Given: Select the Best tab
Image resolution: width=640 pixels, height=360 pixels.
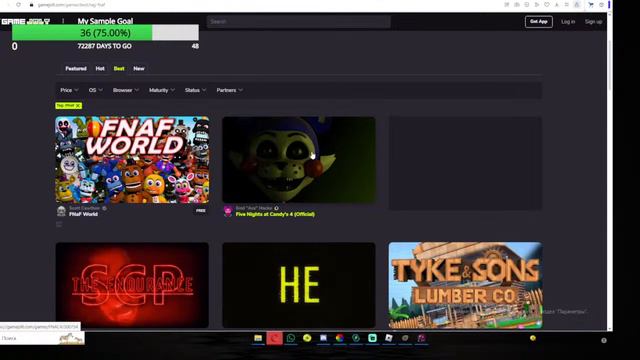Looking at the screenshot, I should [x=119, y=69].
